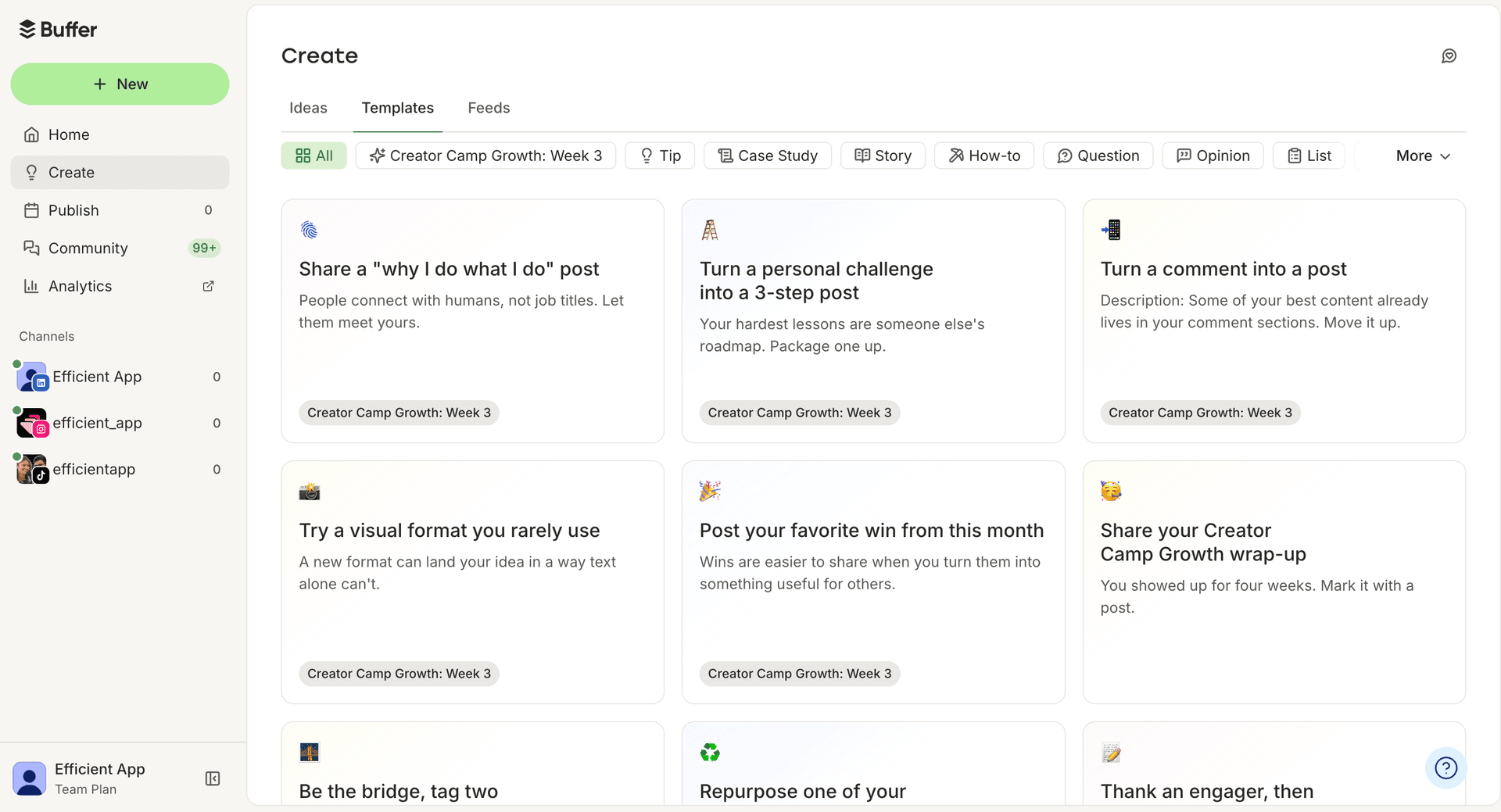The width and height of the screenshot is (1501, 812).
Task: Open 'Try a visual format you rarely use'
Action: (473, 582)
